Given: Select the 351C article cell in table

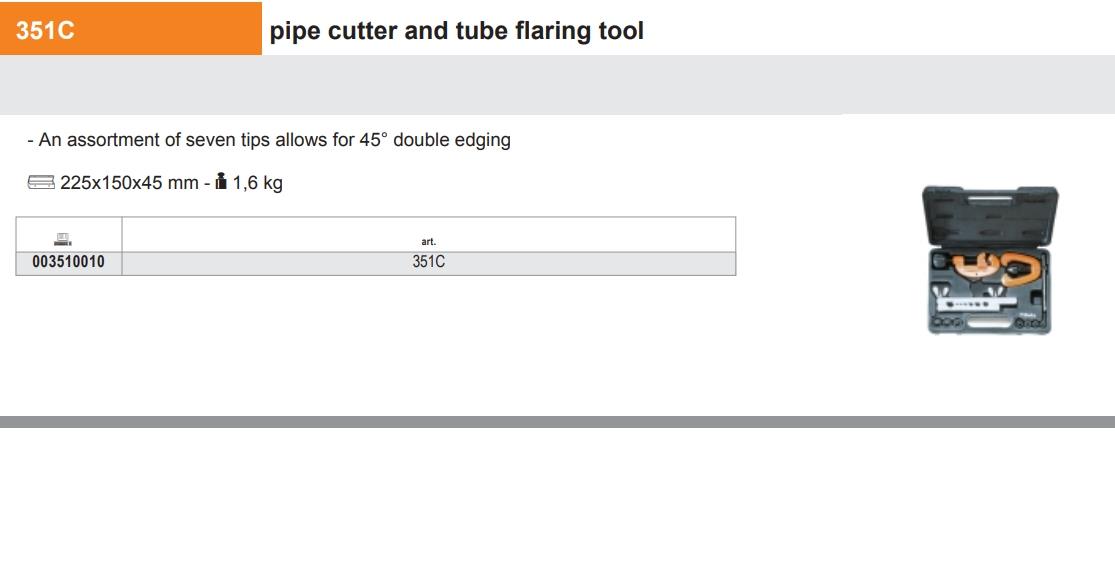Looking at the screenshot, I should 428,263.
